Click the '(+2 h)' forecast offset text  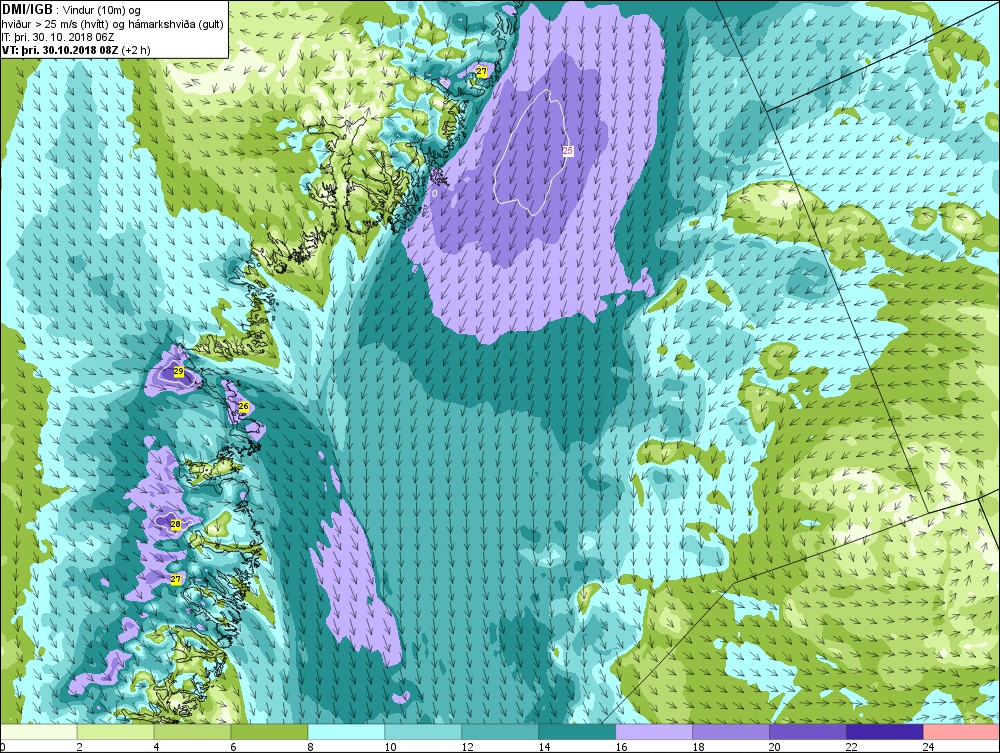136,50
